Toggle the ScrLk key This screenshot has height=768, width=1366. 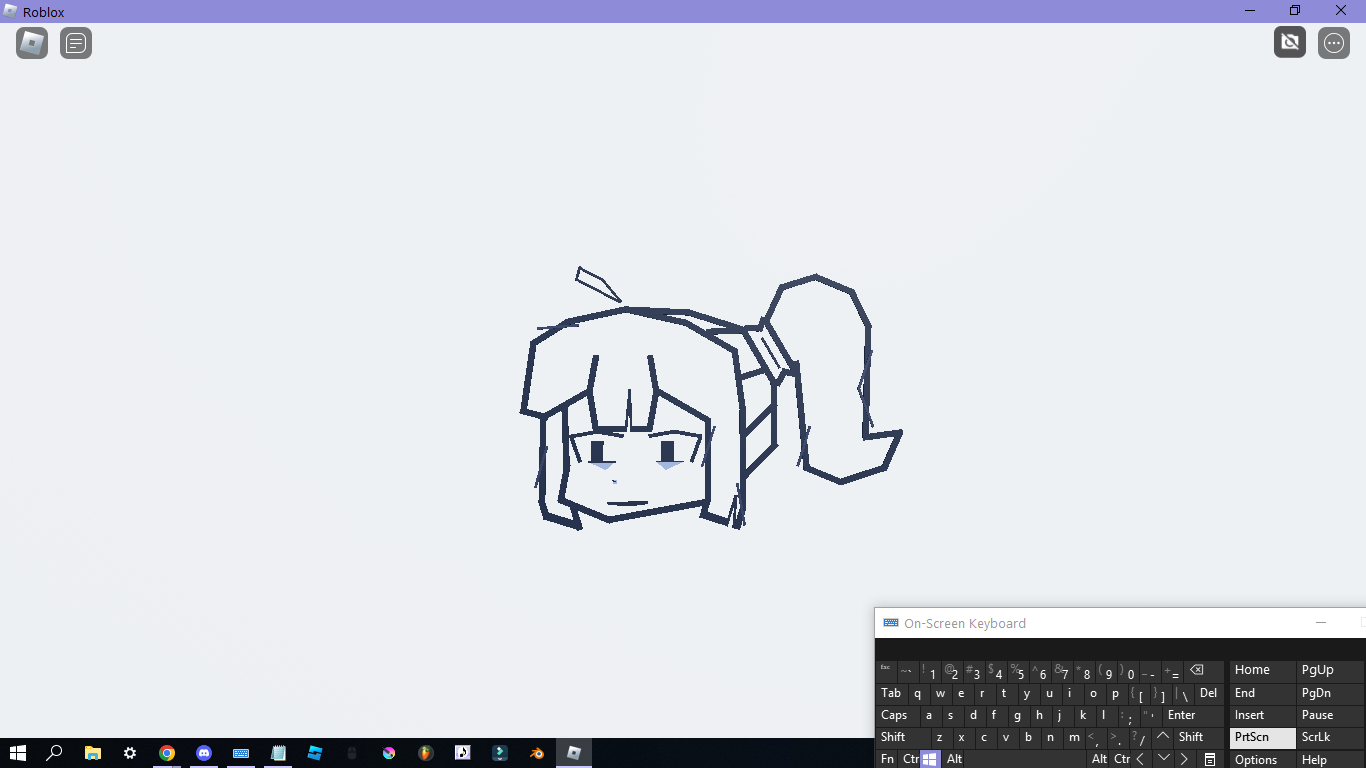(x=1331, y=738)
